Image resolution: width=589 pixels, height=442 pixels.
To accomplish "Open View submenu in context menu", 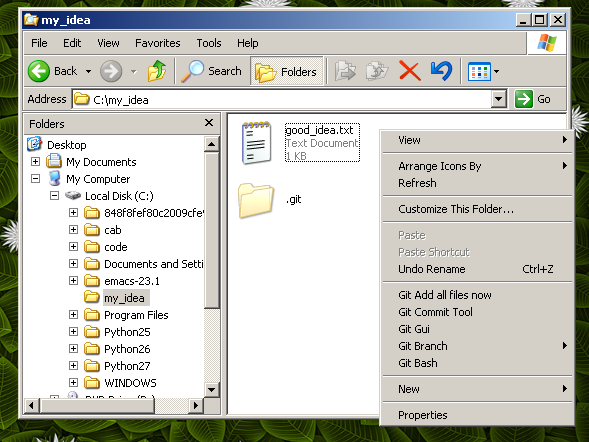I will click(x=477, y=140).
